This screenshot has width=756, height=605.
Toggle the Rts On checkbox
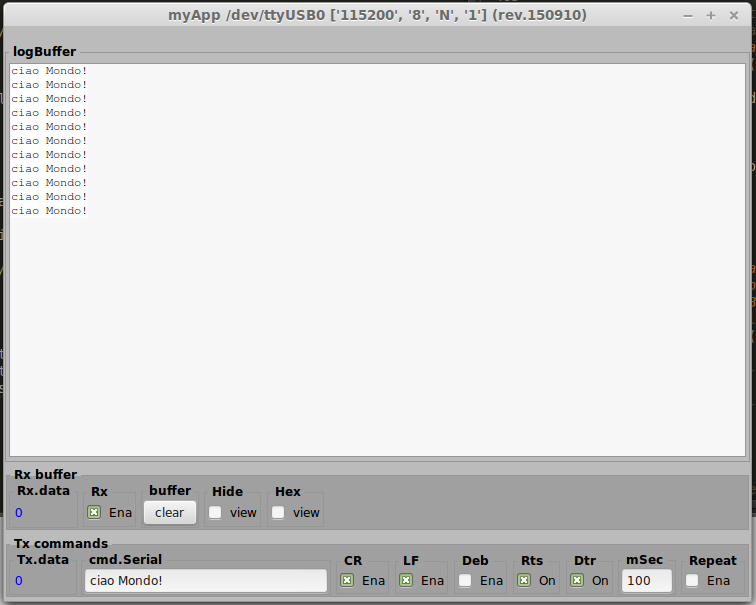[524, 580]
